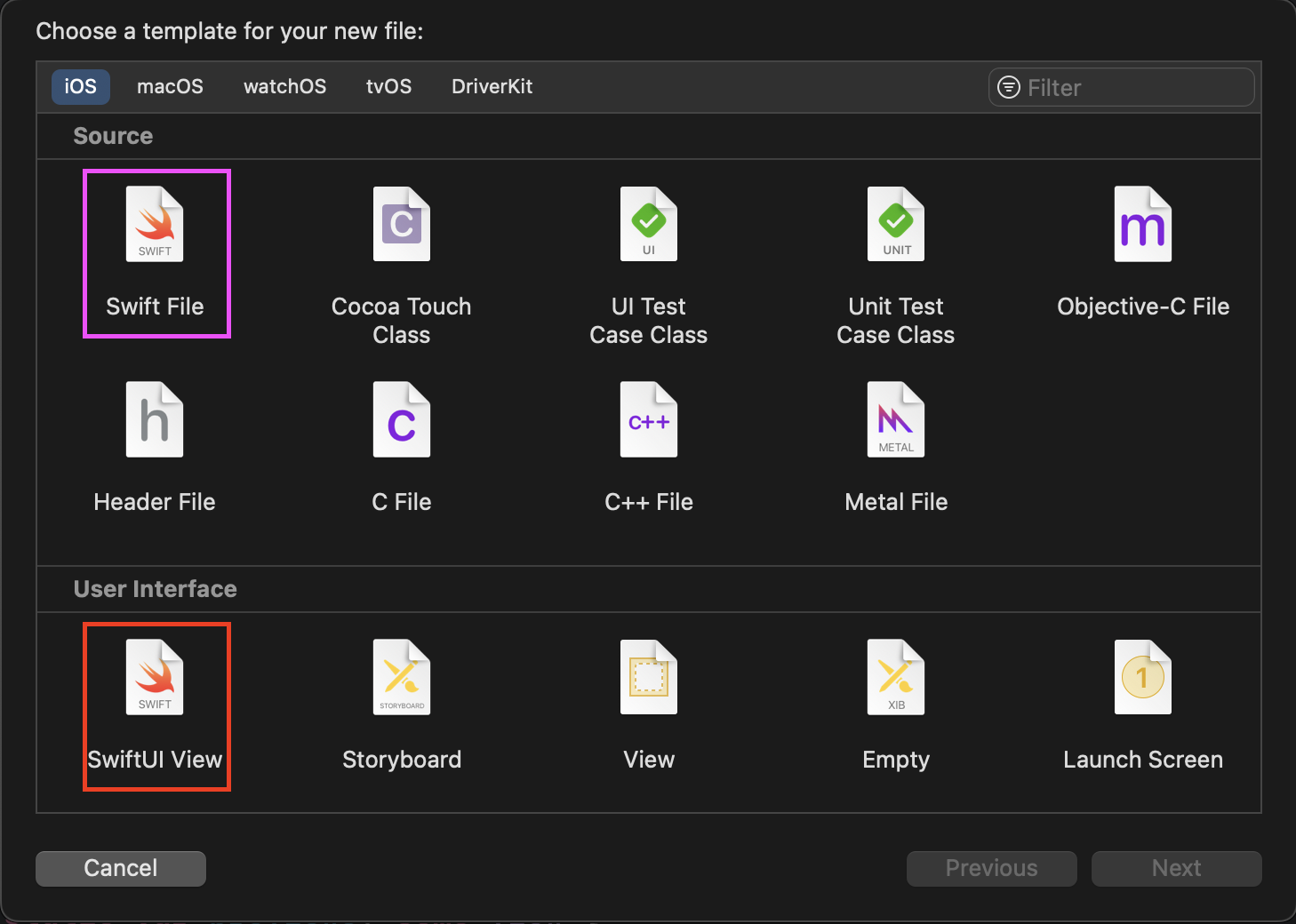Click the Previous button

[x=992, y=868]
